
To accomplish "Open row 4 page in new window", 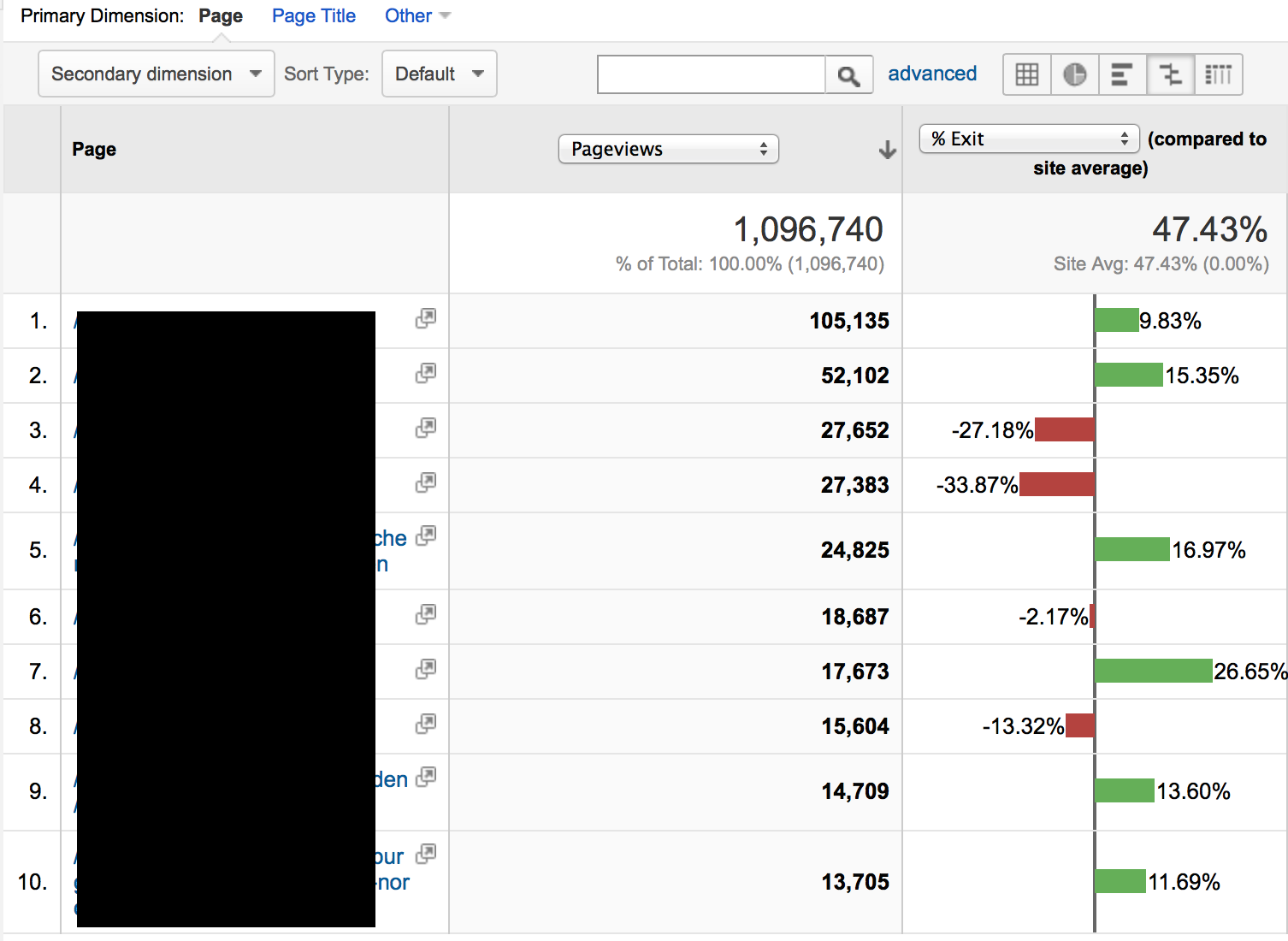I will pyautogui.click(x=426, y=482).
